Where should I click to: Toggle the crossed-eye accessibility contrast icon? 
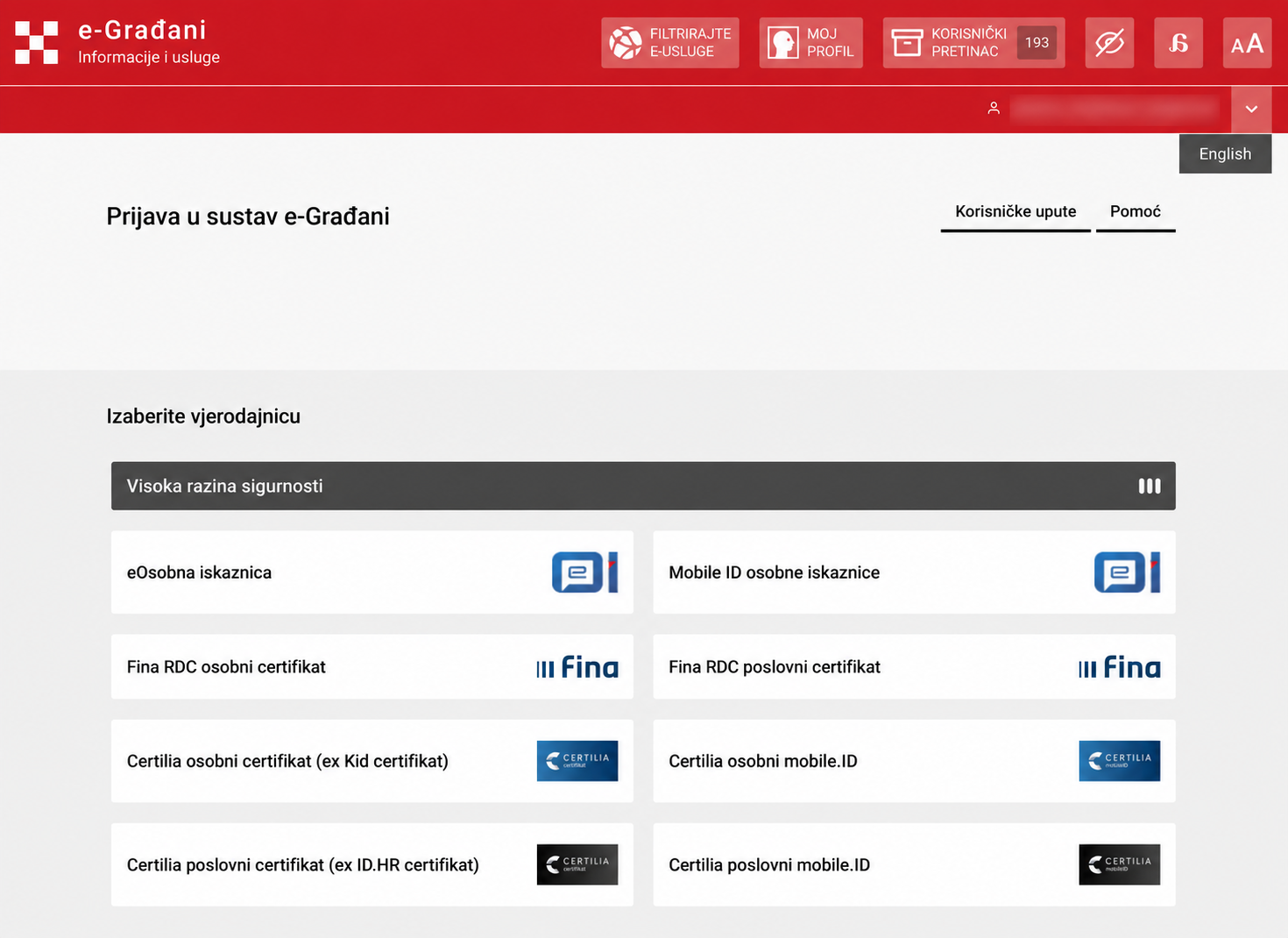click(1109, 43)
